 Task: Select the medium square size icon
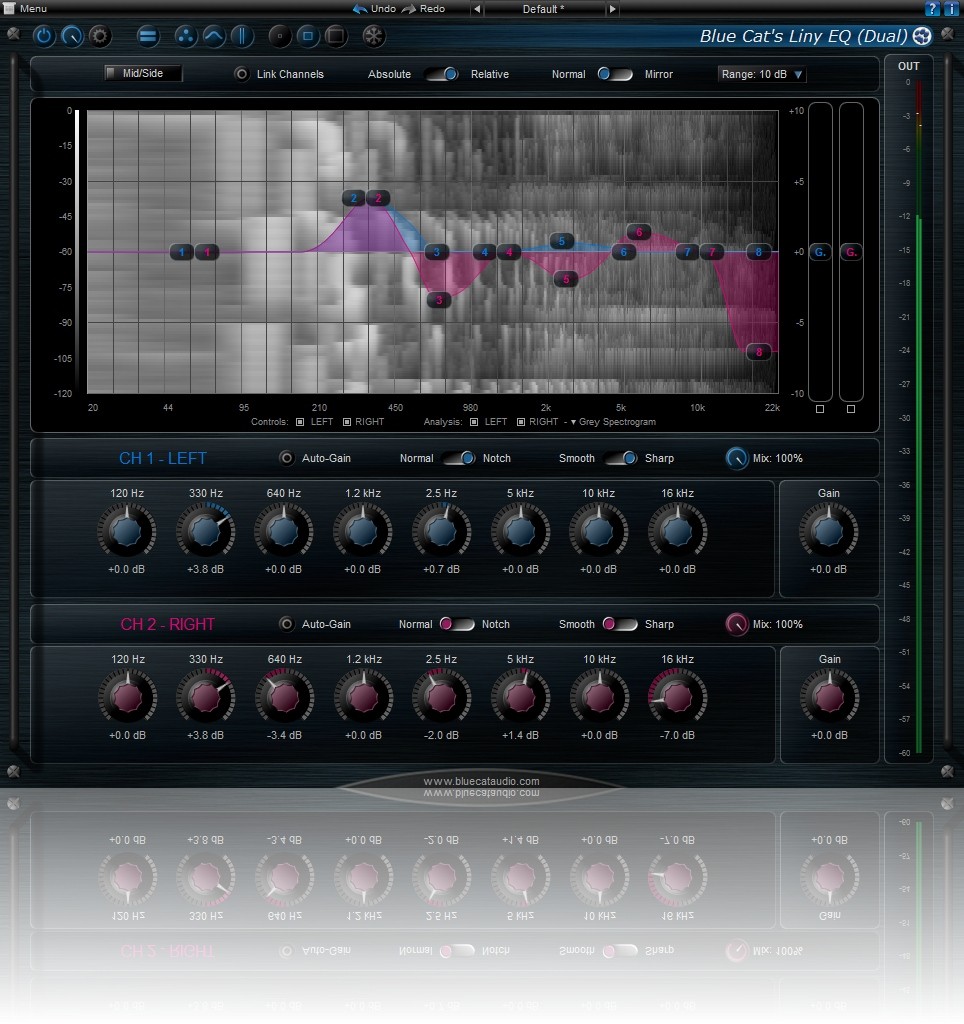click(308, 36)
